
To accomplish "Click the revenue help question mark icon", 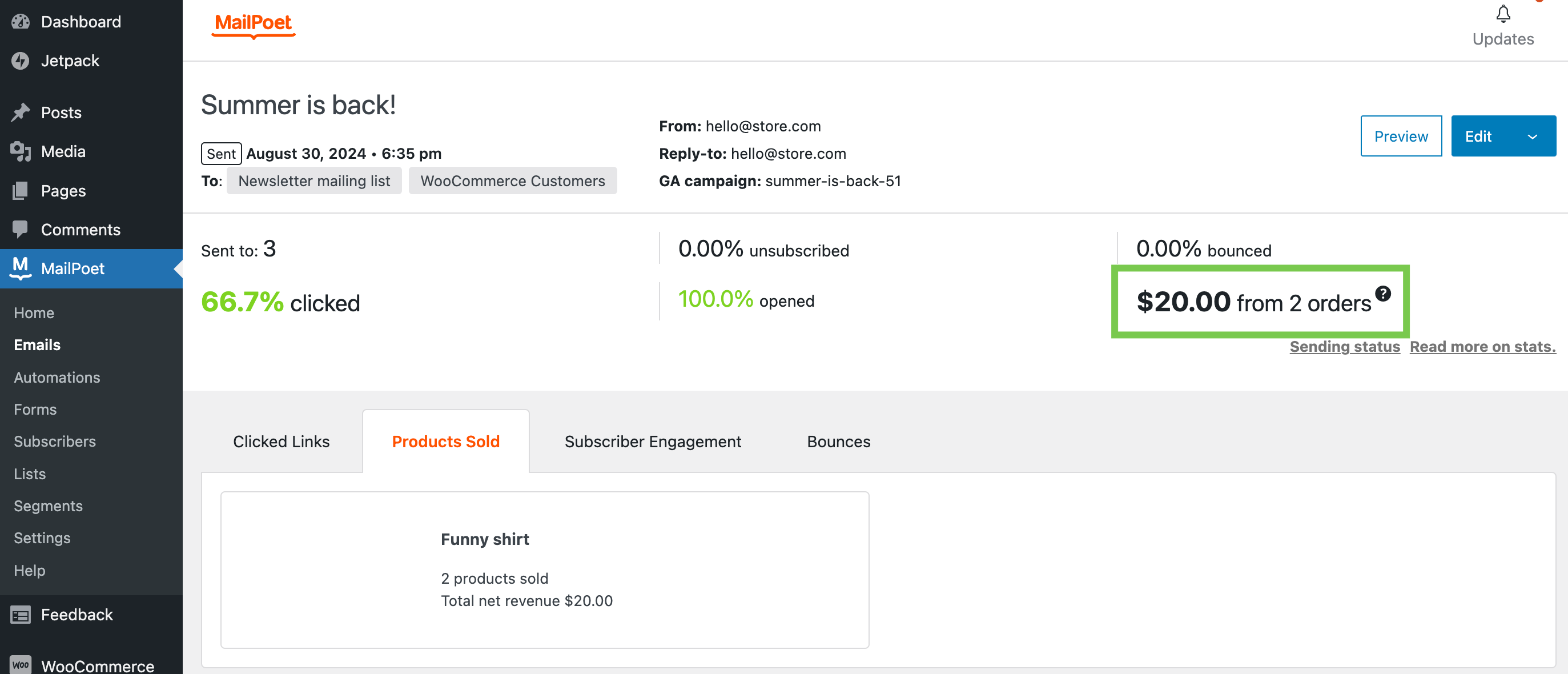I will click(x=1383, y=294).
